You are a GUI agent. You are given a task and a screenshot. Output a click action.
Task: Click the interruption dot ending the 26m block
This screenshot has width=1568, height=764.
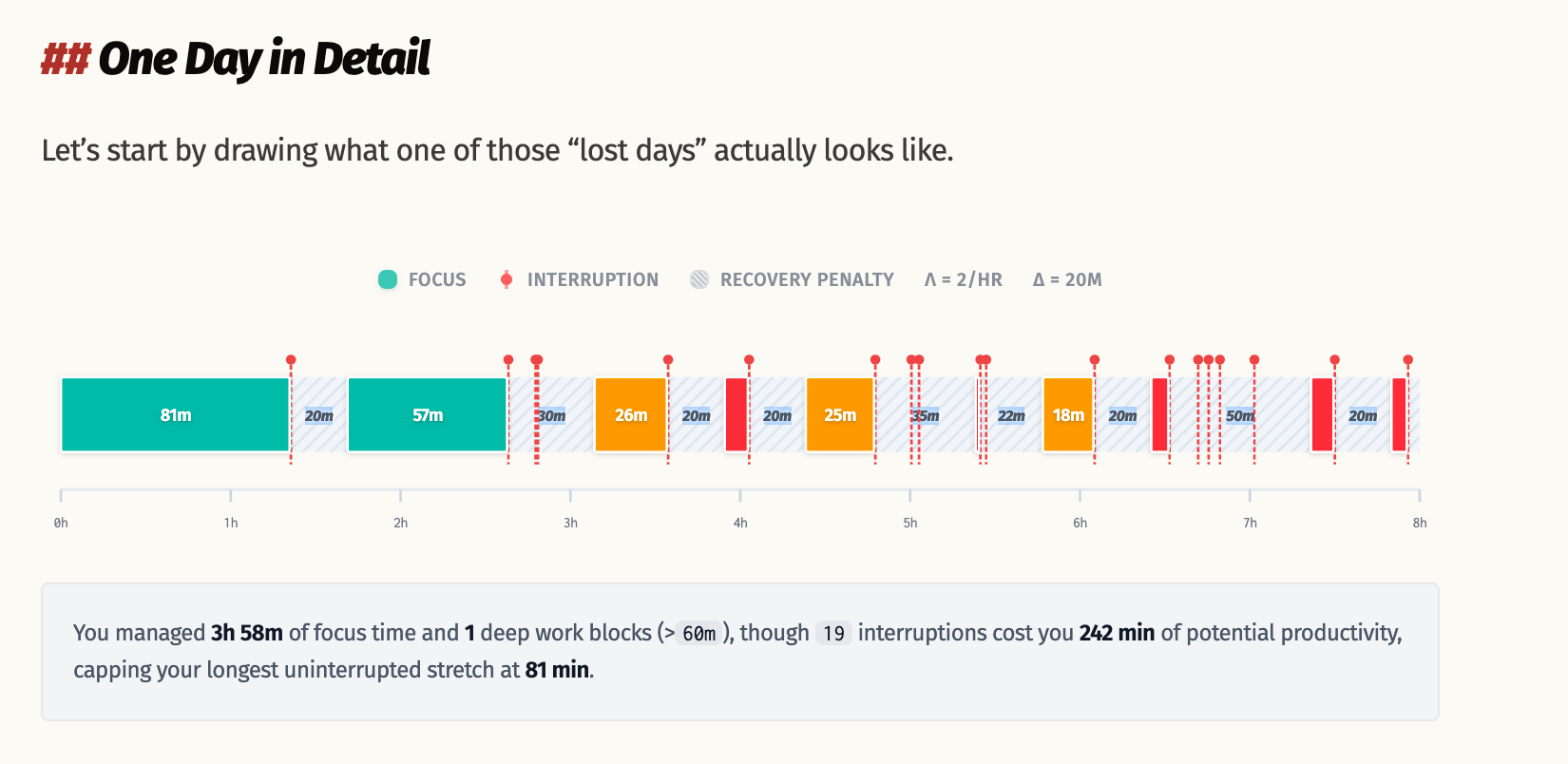(x=668, y=360)
